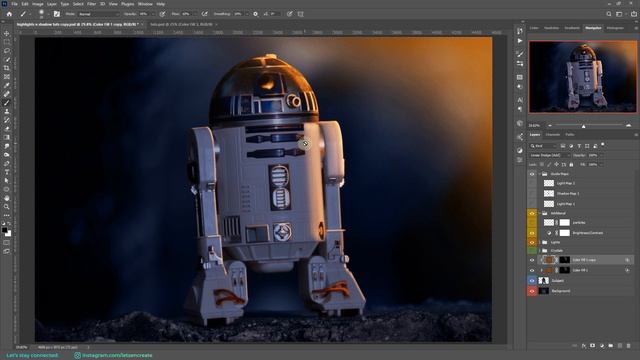
Task: Select the Horizontal Type tool
Action: tap(7, 172)
